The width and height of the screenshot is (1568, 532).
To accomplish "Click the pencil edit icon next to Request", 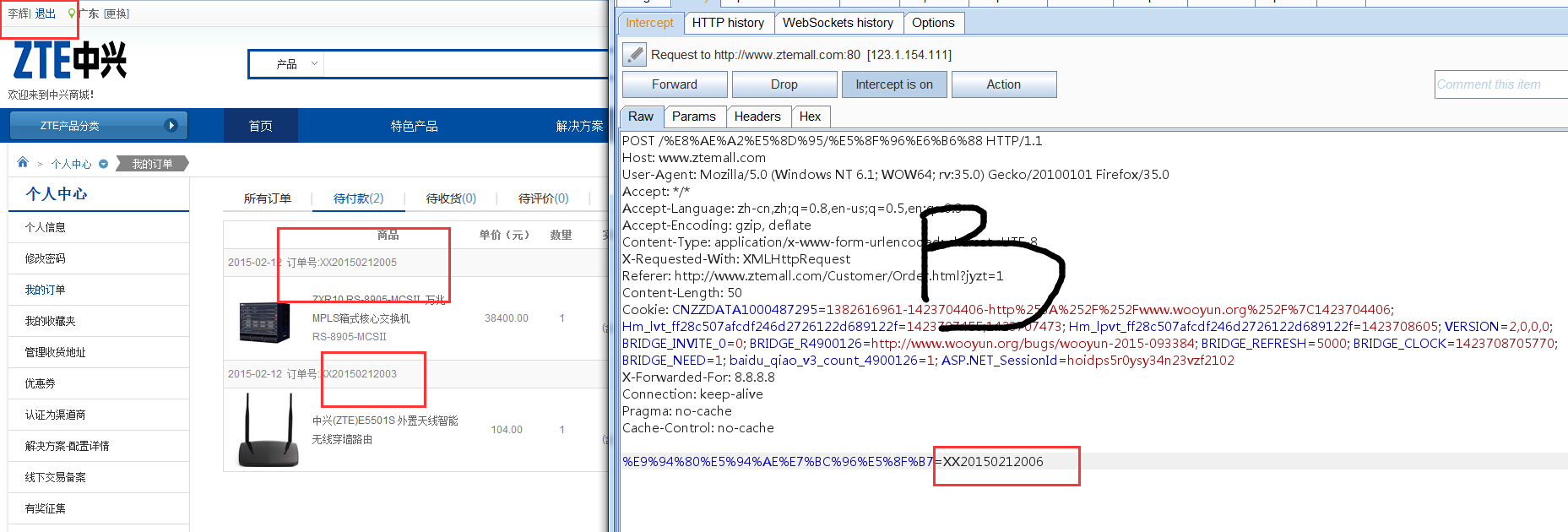I will click(634, 54).
